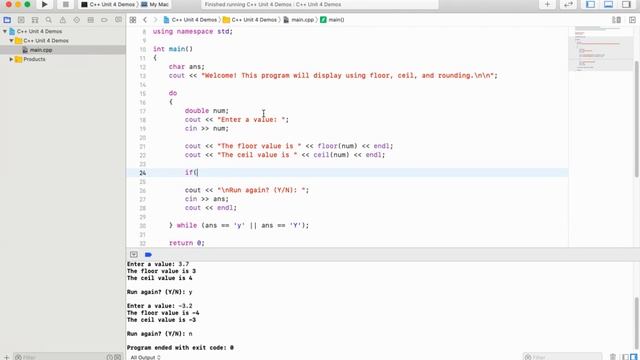The image size is (640, 360).
Task: Choose the My Mac run destination
Action: pyautogui.click(x=155, y=4)
